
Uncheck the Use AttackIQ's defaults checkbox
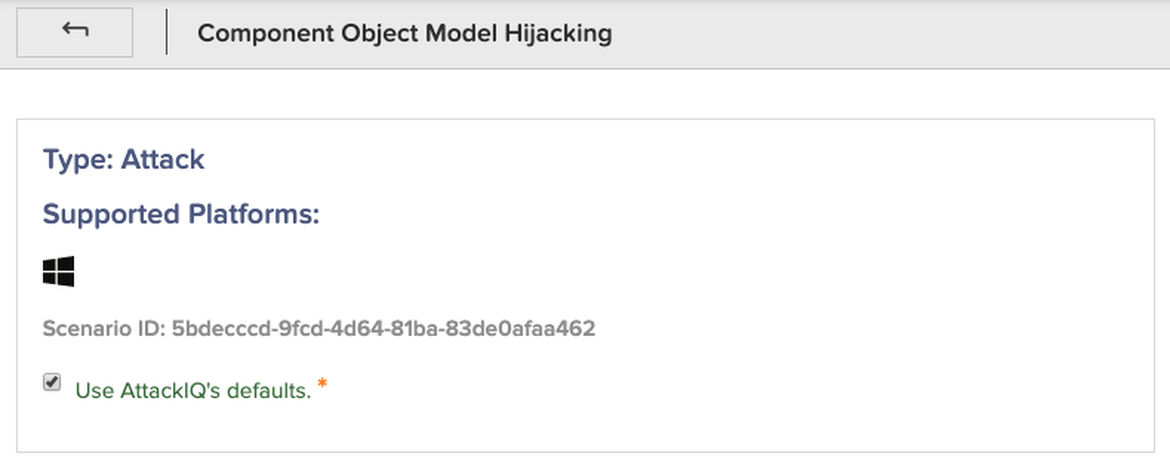(x=52, y=383)
